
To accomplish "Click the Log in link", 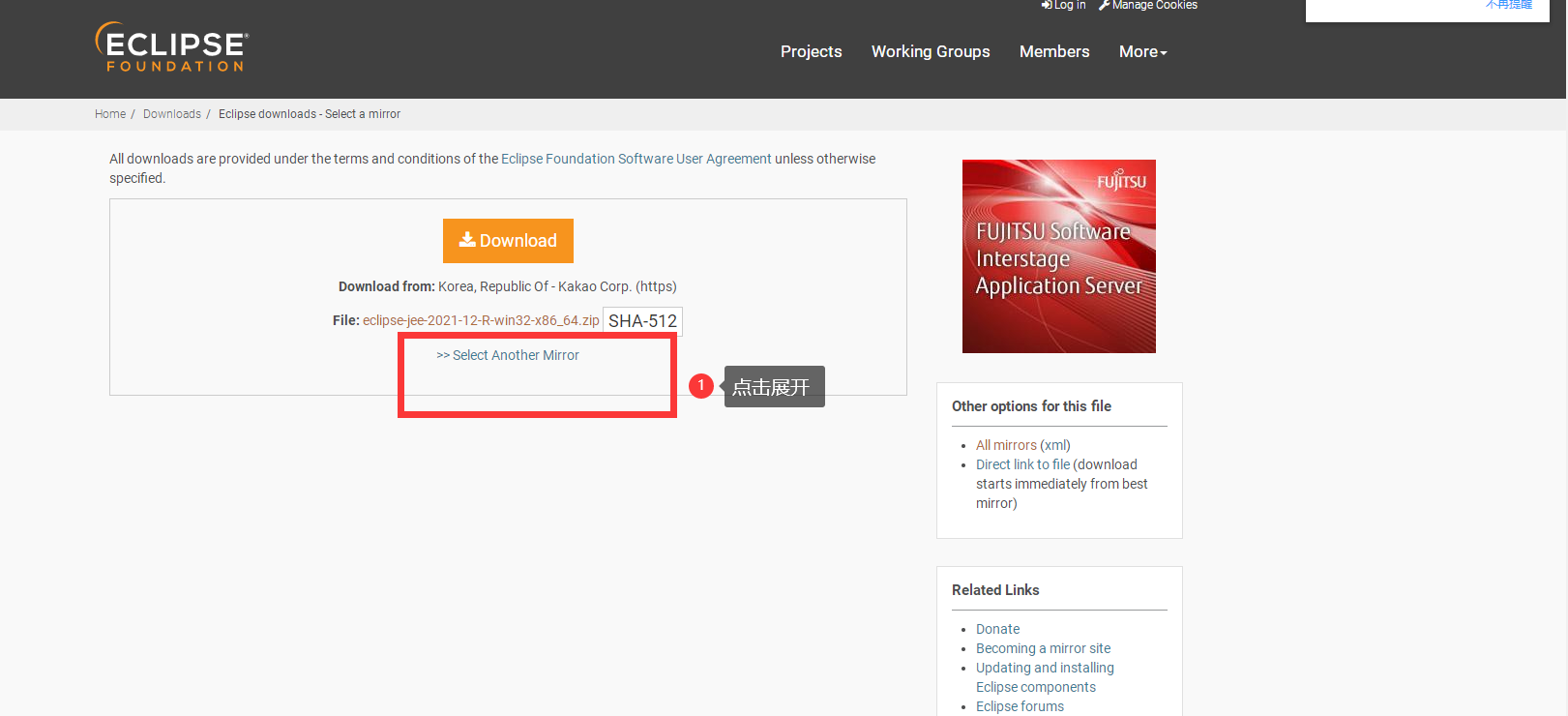I will [1064, 5].
